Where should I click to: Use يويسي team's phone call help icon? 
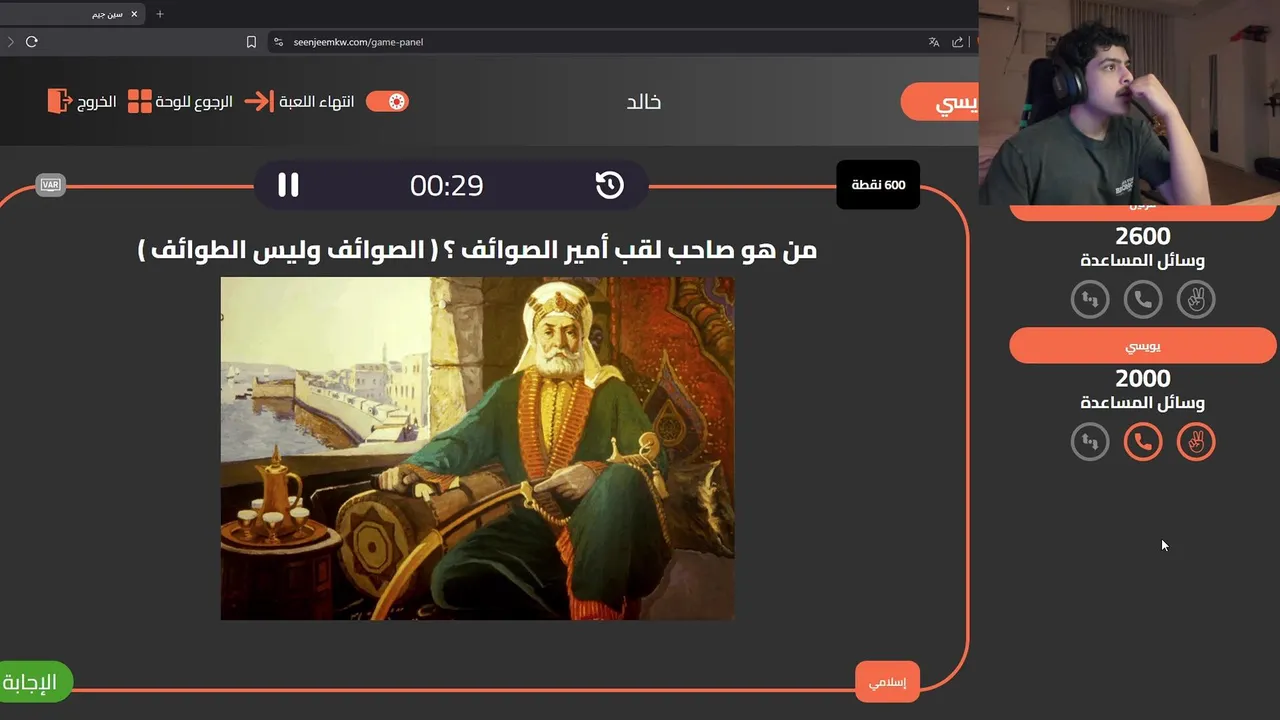click(1143, 441)
